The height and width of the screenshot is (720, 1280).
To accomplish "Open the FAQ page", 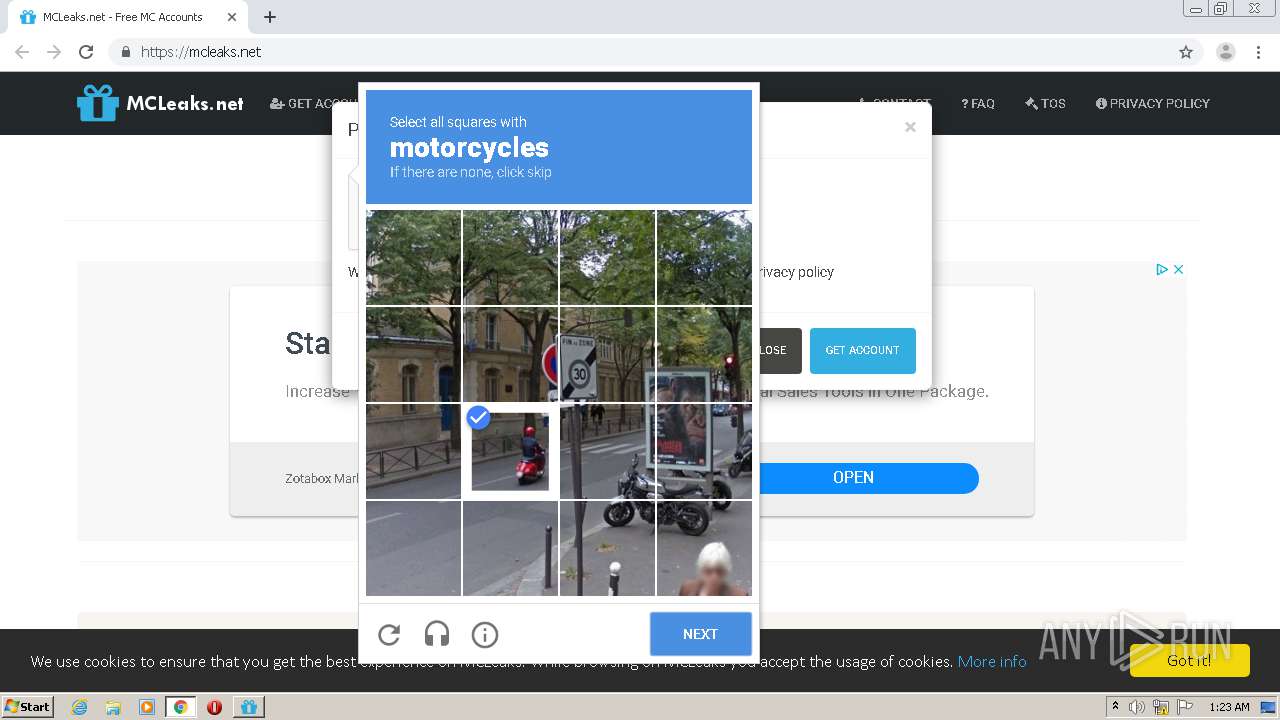I will tap(978, 103).
